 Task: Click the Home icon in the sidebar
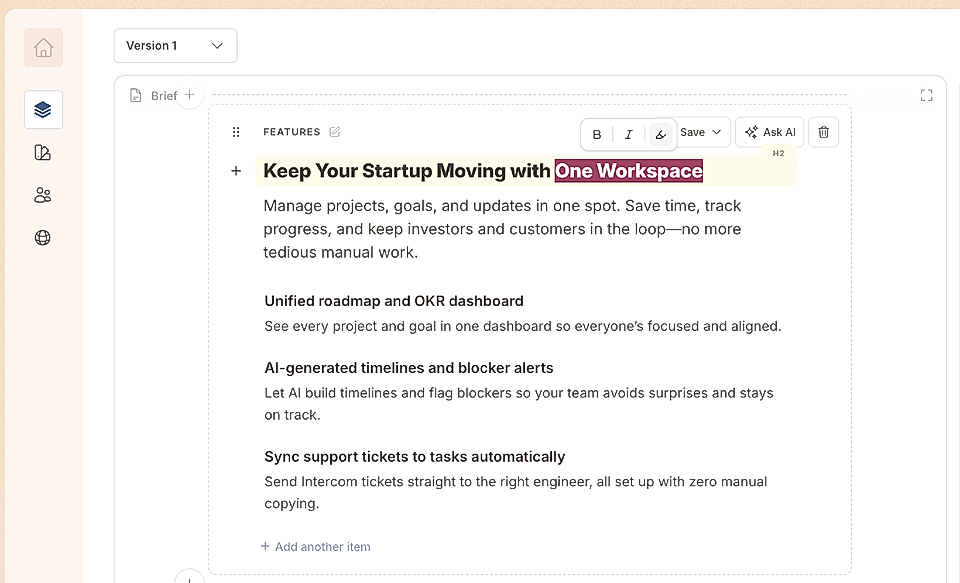[43, 47]
